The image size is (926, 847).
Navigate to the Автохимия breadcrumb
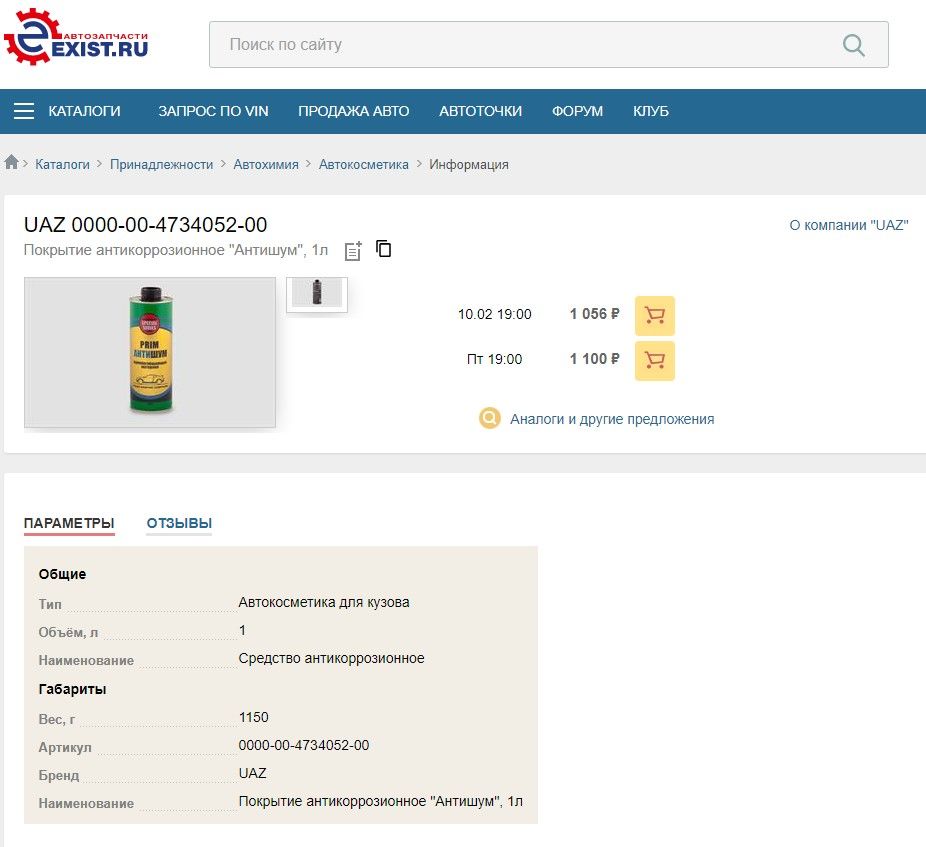(266, 164)
